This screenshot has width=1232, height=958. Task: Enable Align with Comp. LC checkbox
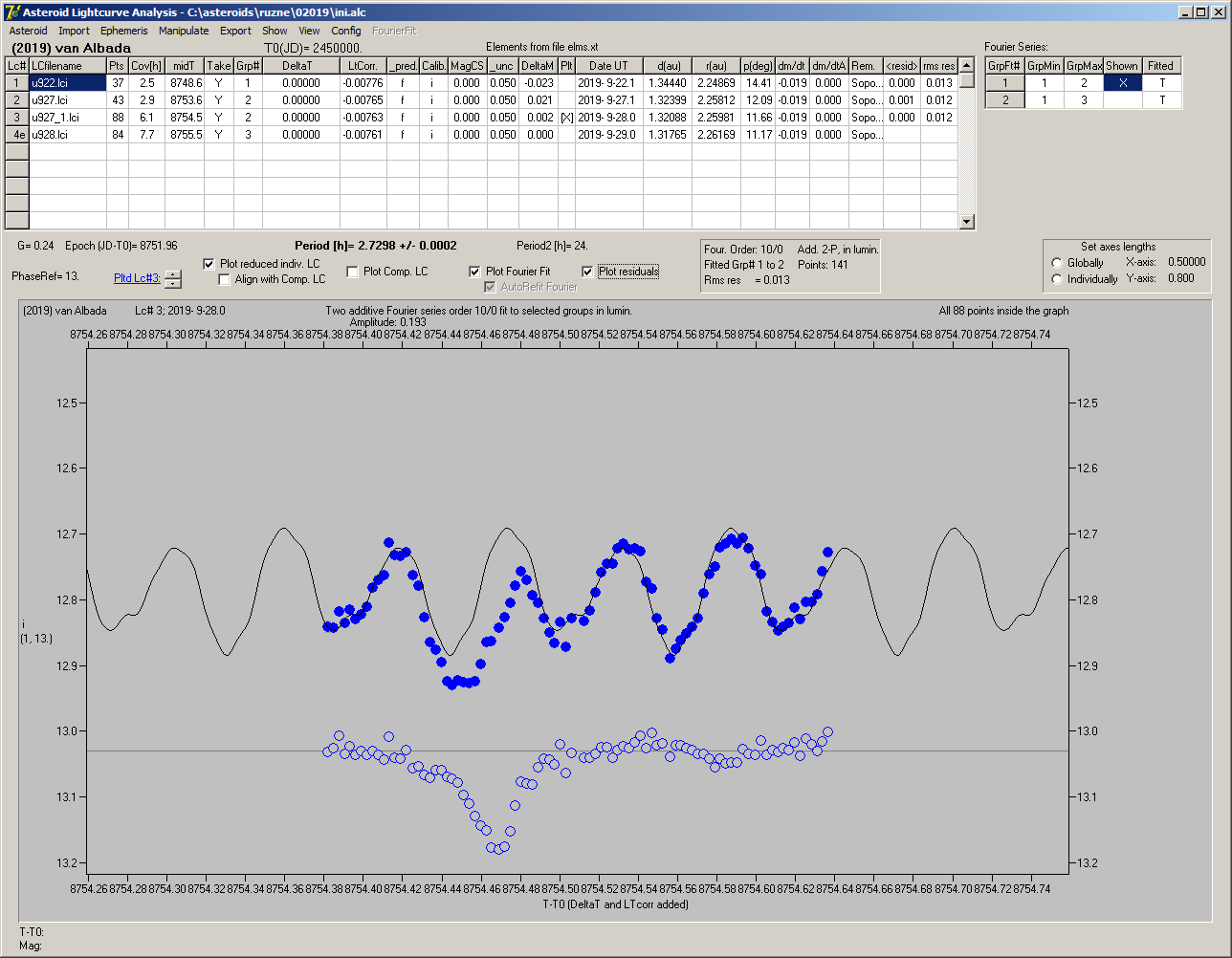point(225,279)
